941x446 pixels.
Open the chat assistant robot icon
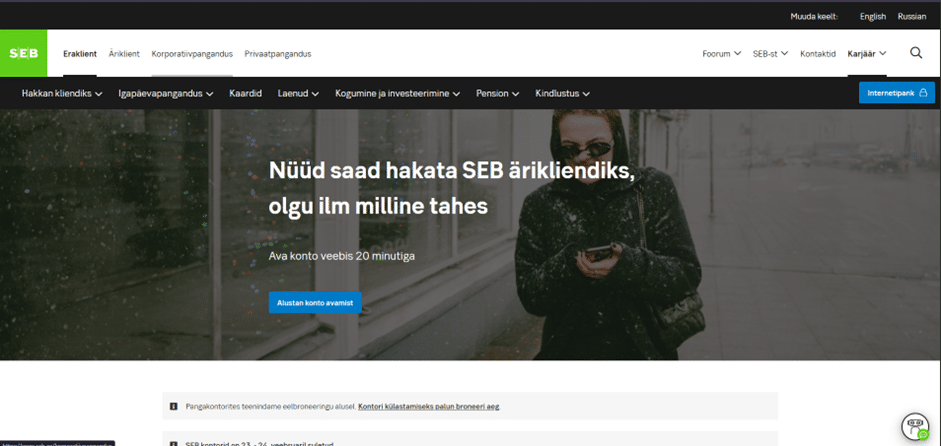[915, 426]
